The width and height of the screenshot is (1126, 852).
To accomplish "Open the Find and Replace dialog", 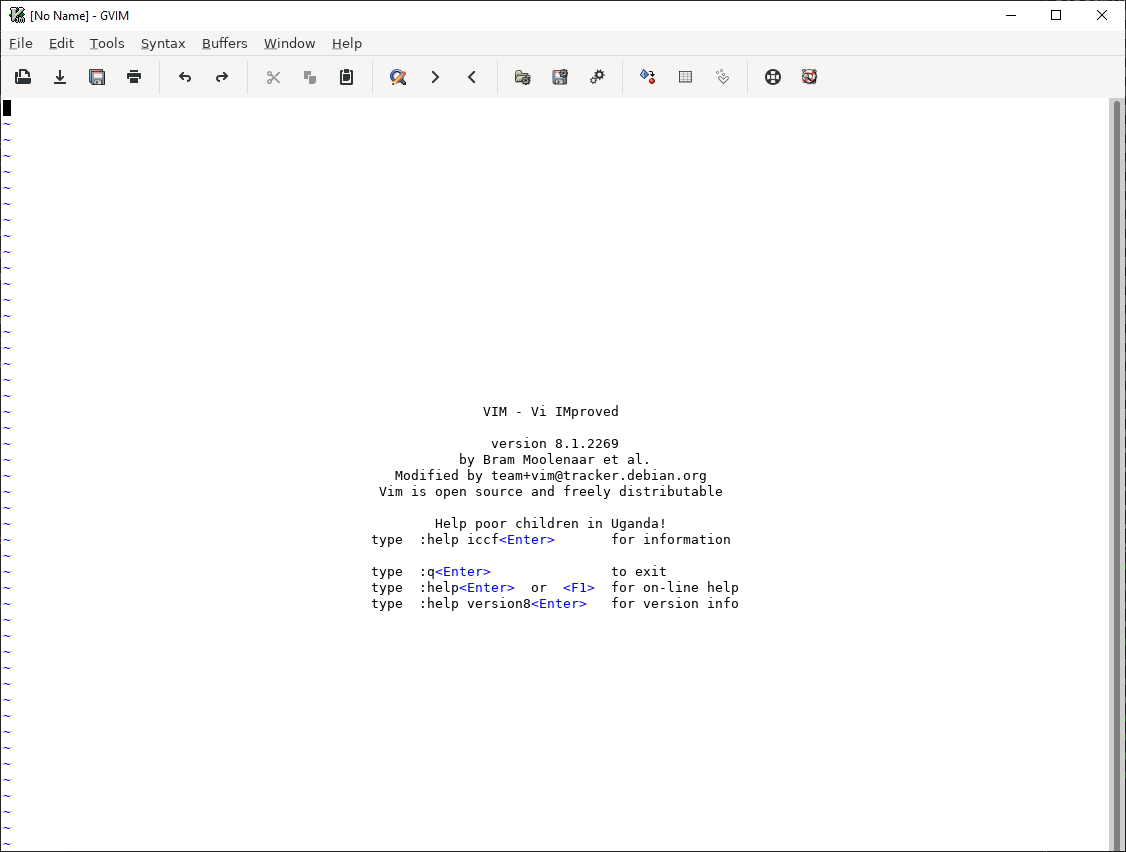I will pyautogui.click(x=398, y=77).
